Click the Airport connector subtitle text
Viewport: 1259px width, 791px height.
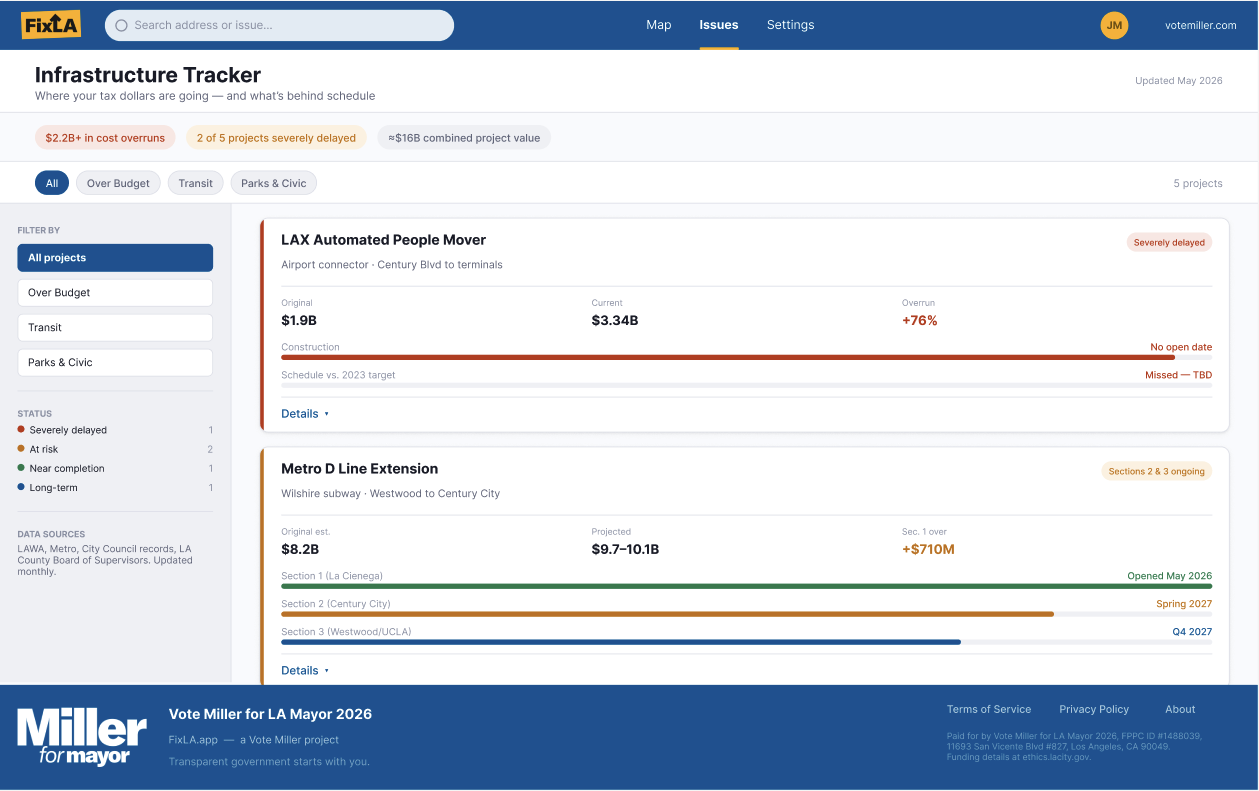(x=392, y=265)
